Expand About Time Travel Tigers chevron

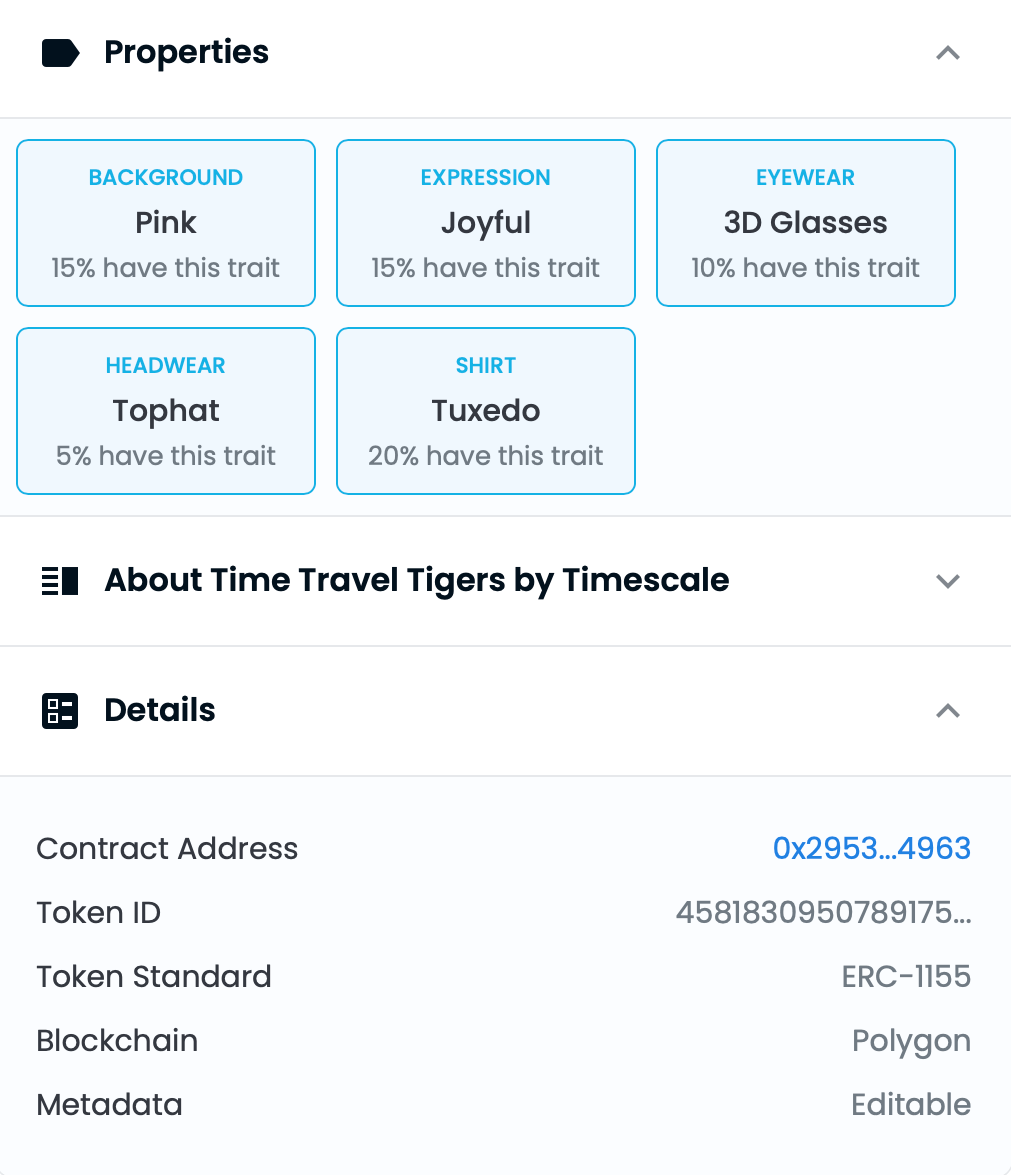click(947, 581)
